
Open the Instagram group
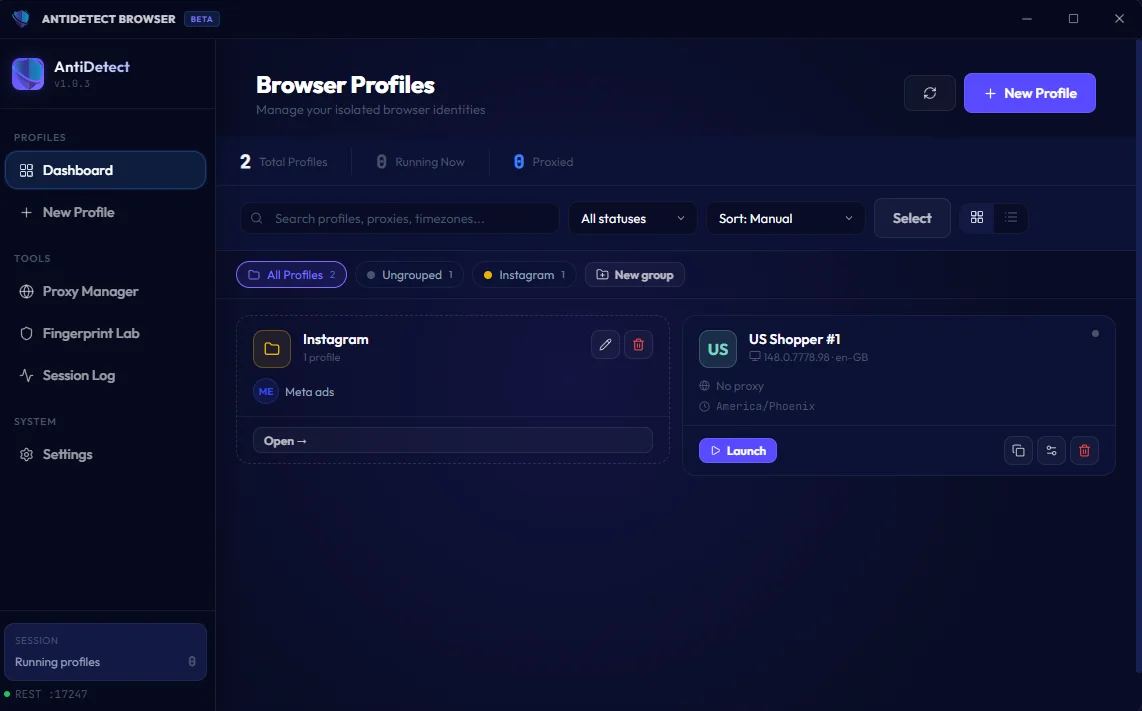(x=452, y=441)
